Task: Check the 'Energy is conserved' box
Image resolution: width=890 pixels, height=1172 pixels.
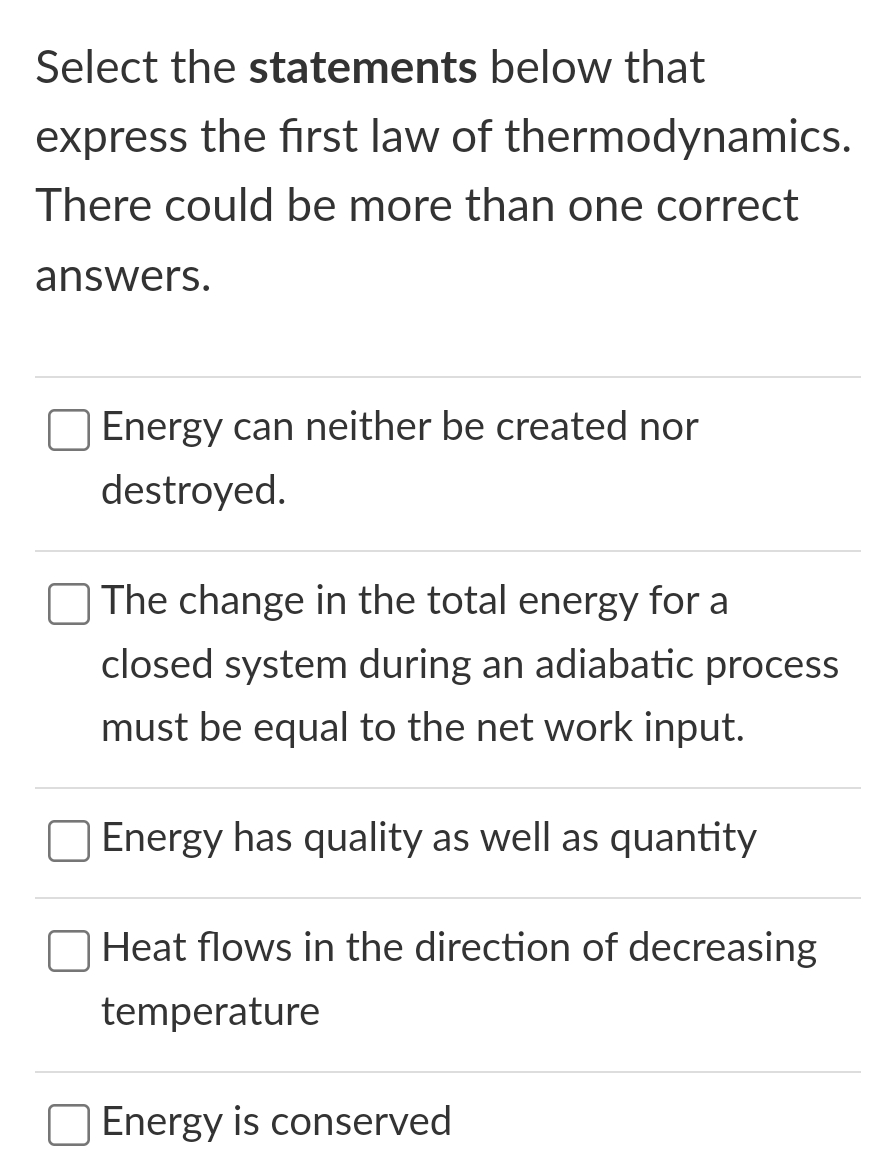Action: 69,1125
